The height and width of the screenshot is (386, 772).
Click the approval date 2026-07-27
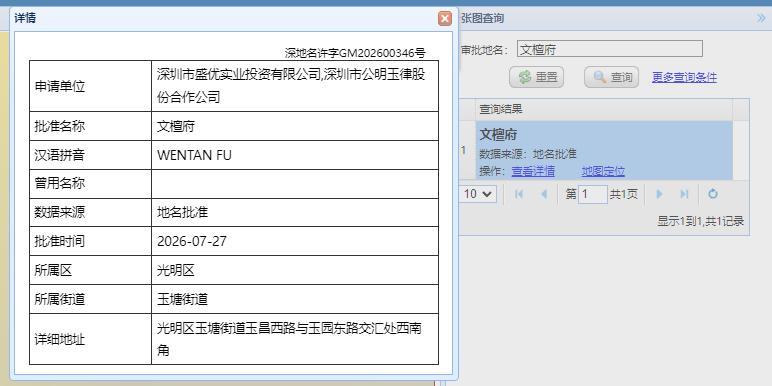[192, 241]
